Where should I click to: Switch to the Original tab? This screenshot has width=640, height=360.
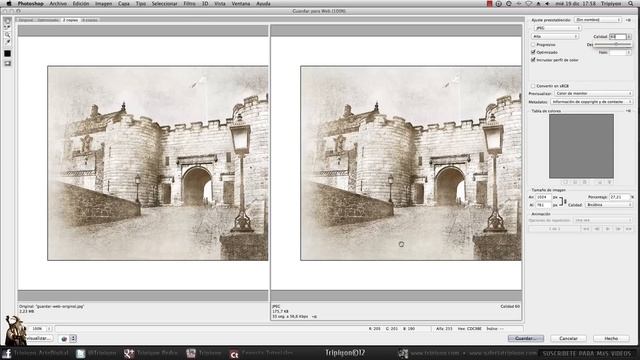(25, 20)
